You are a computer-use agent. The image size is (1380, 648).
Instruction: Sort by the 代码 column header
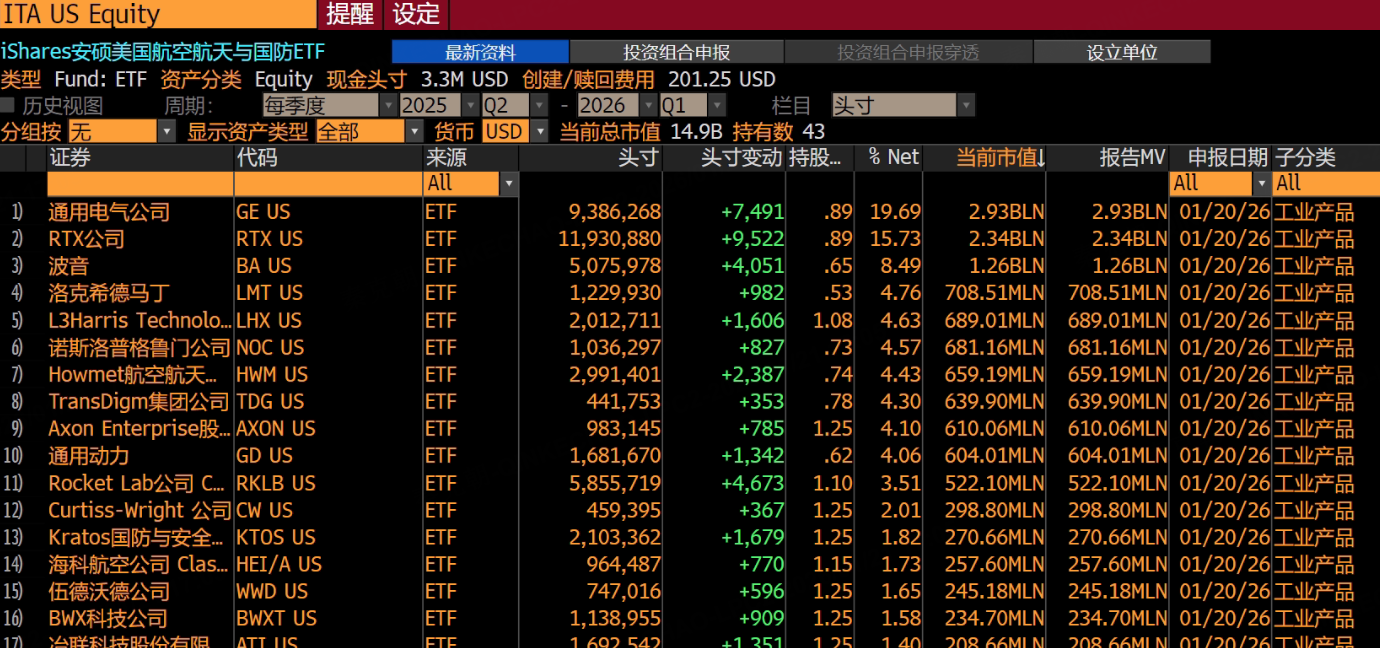click(257, 157)
